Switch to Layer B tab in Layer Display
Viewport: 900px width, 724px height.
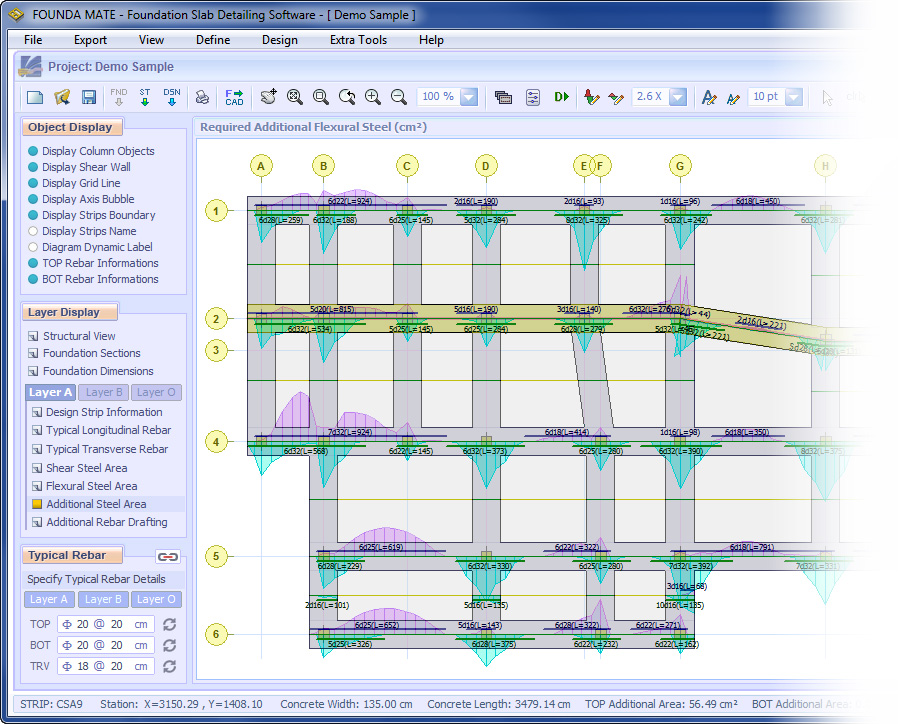(x=104, y=393)
